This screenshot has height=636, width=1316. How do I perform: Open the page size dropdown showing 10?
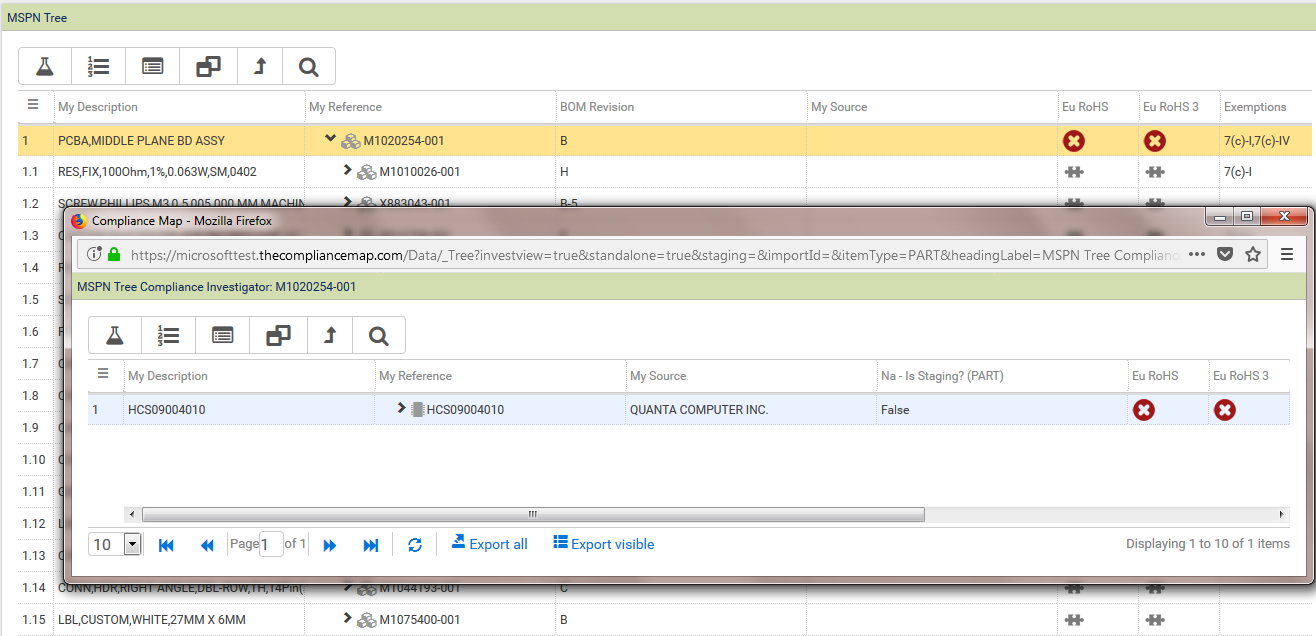132,545
